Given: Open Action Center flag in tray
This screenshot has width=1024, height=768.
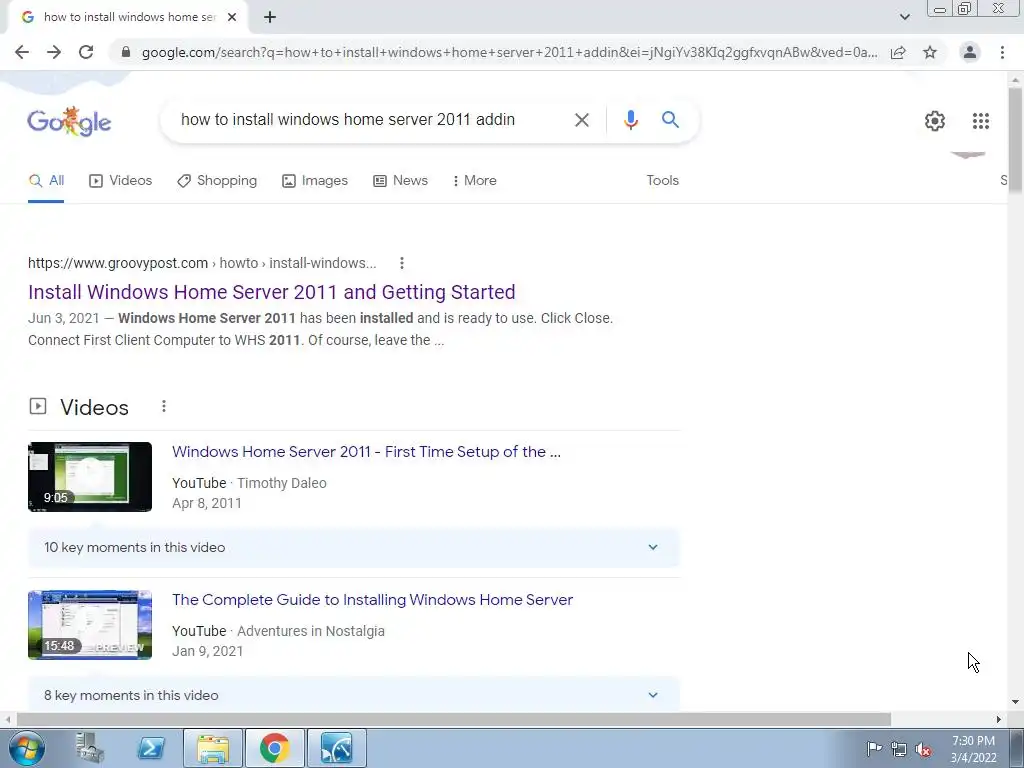Looking at the screenshot, I should [874, 749].
